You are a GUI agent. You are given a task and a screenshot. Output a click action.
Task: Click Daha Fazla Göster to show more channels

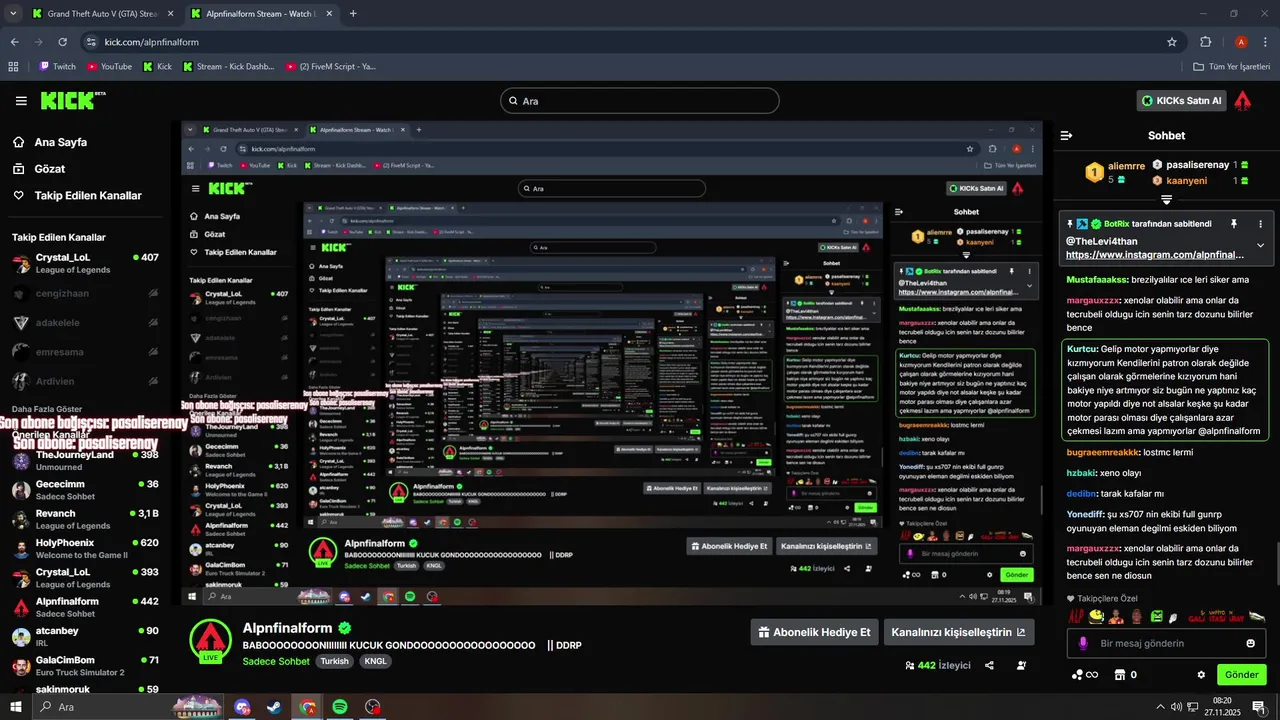pyautogui.click(x=47, y=409)
